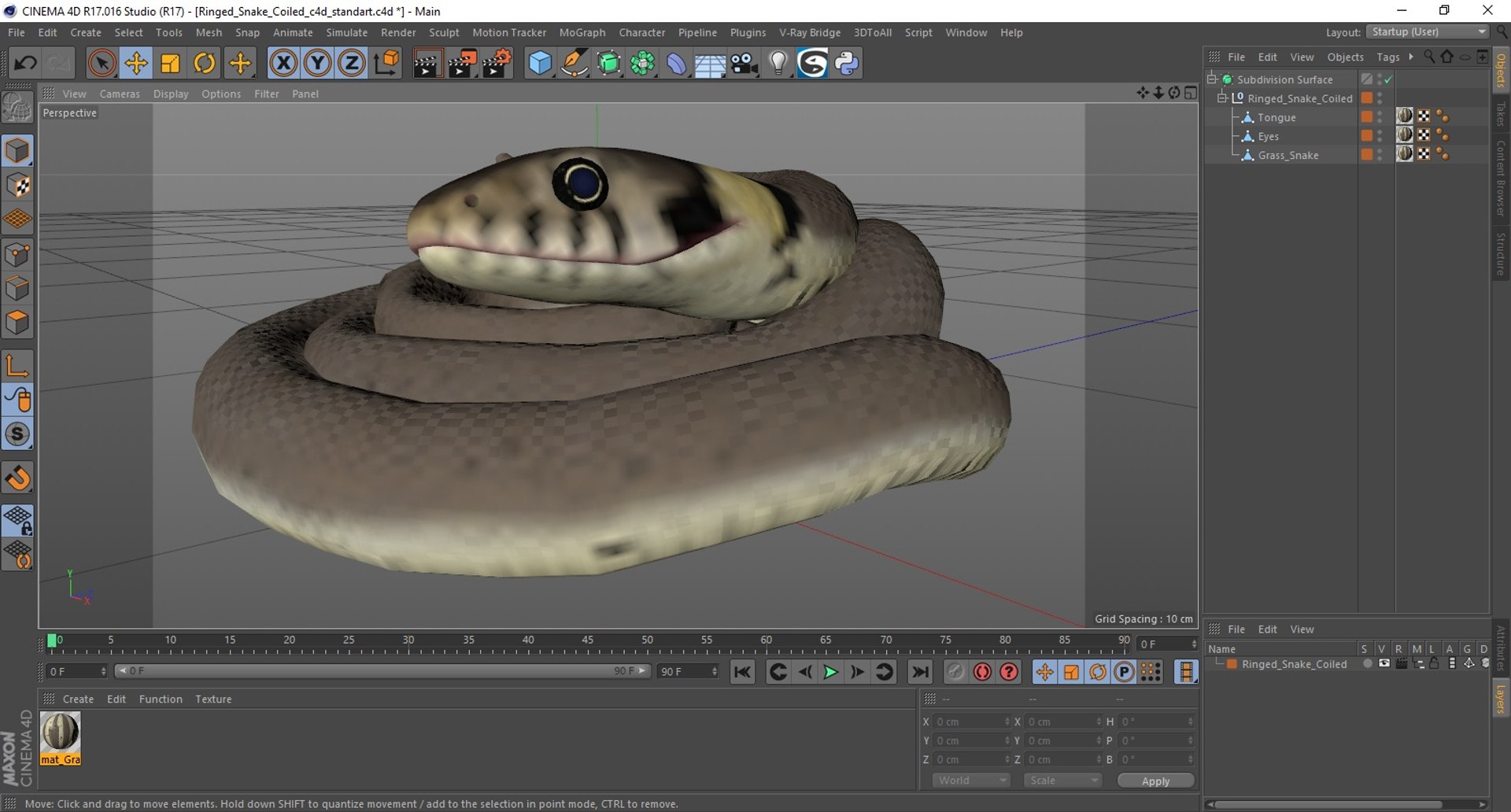Enable Texture mode in left palette

17,186
